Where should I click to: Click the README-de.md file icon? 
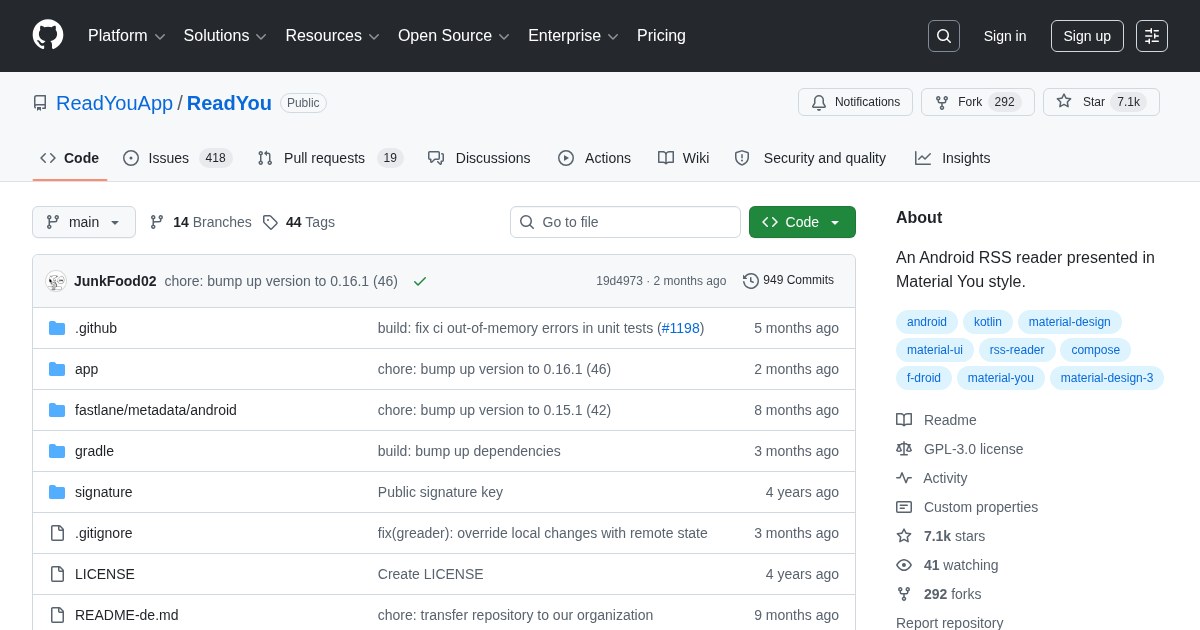click(x=57, y=615)
